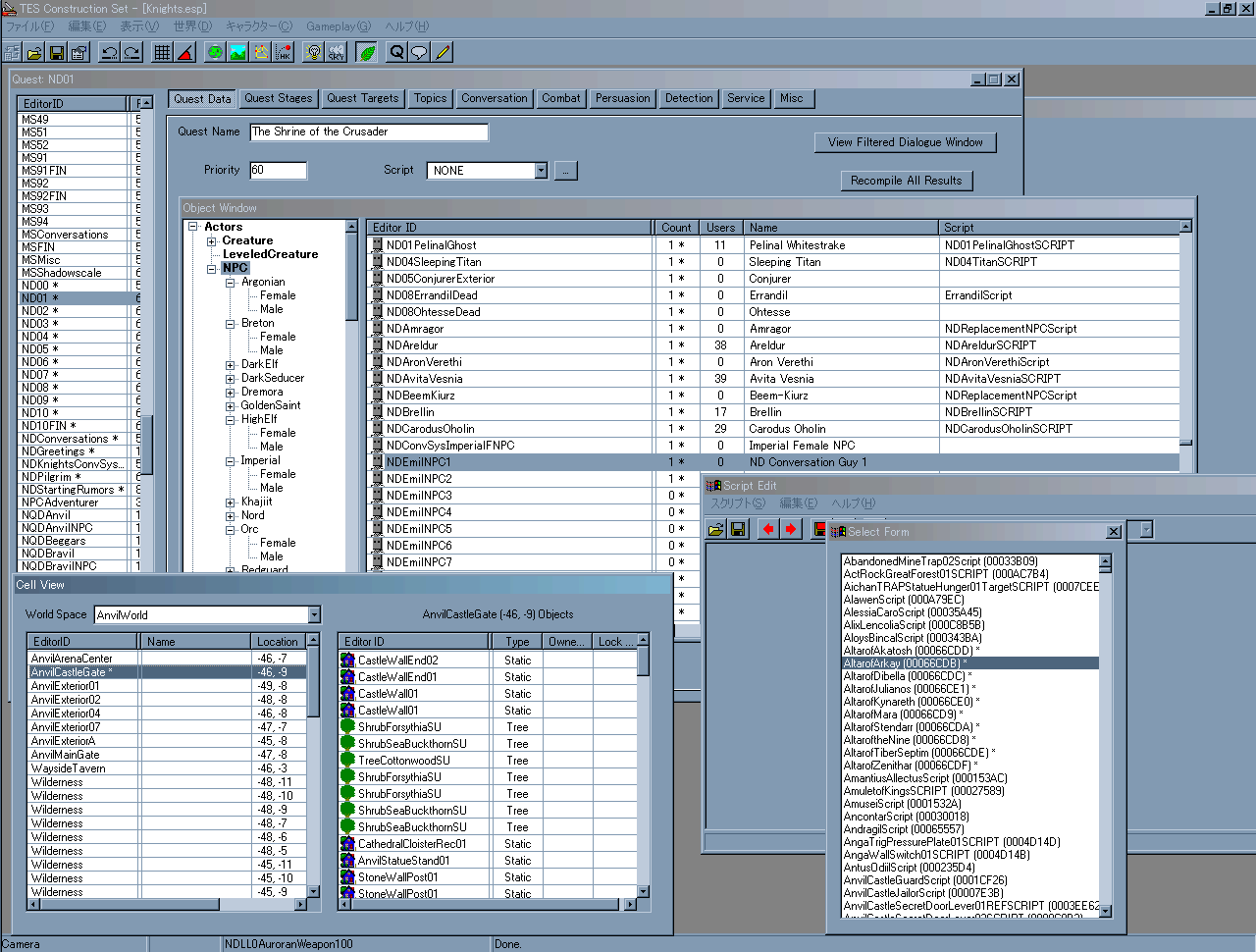The image size is (1256, 952).
Task: Open the Conversation tab
Action: point(495,98)
